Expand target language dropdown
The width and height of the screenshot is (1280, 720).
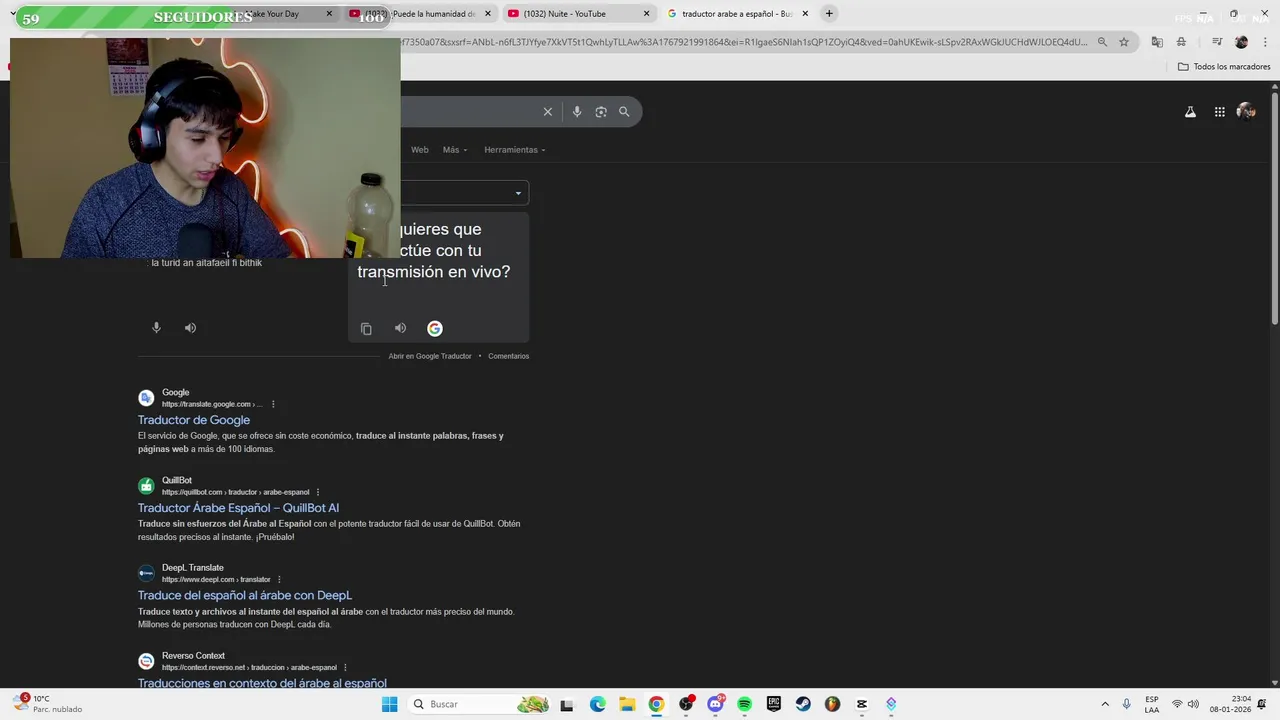(x=518, y=193)
